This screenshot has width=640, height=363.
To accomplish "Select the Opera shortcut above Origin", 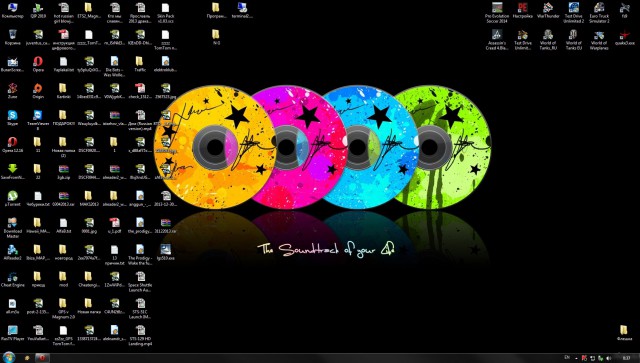I will [38, 64].
